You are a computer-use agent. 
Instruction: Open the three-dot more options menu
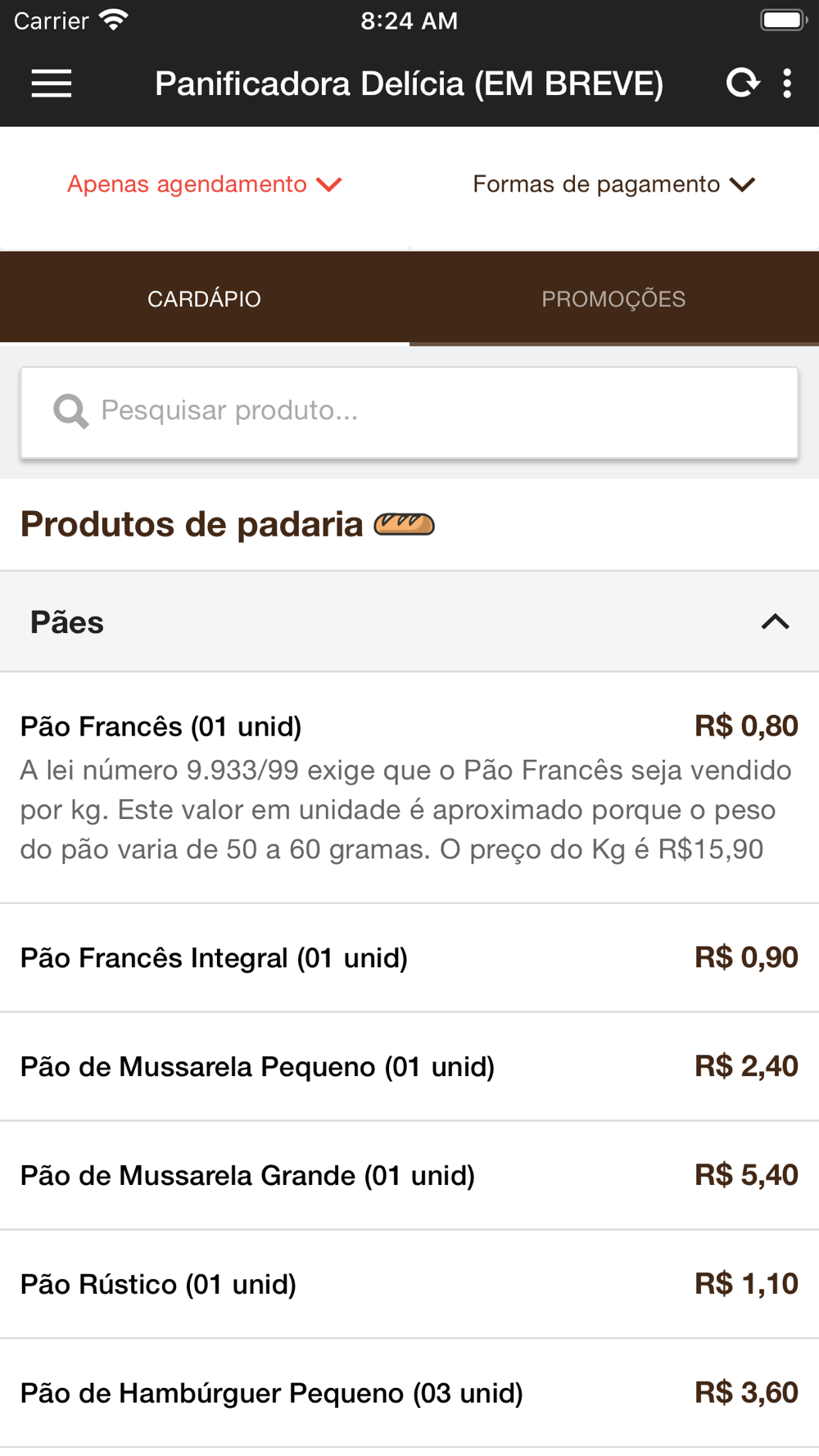(x=787, y=84)
